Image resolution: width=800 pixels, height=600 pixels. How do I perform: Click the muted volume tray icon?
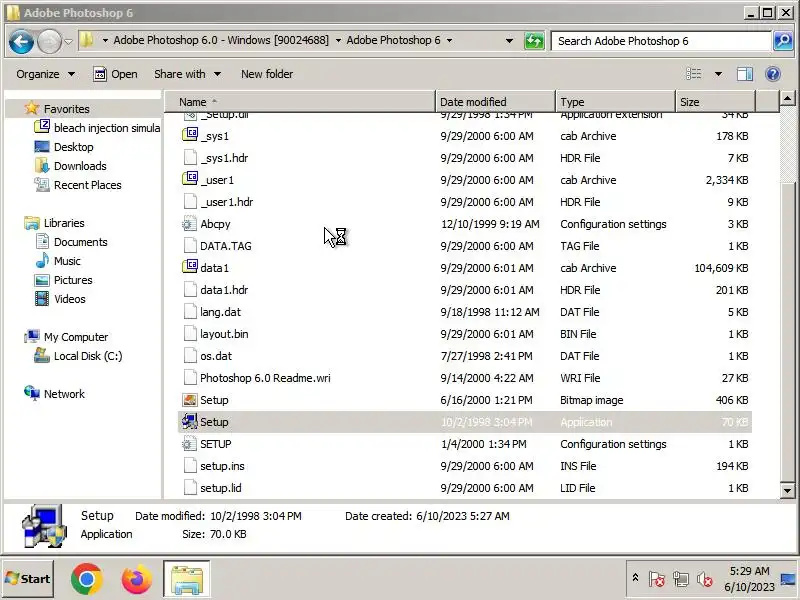[705, 579]
